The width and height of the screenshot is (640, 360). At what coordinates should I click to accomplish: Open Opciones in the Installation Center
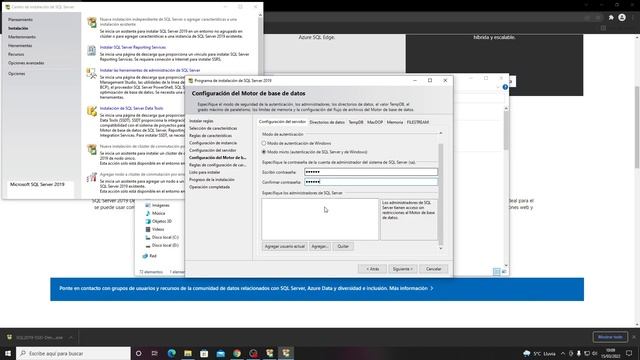(x=17, y=73)
